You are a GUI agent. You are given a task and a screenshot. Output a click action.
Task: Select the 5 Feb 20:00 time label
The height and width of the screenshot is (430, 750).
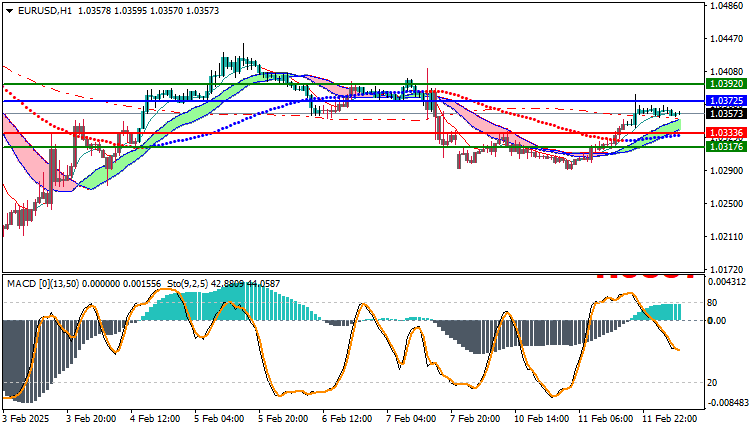click(283, 419)
